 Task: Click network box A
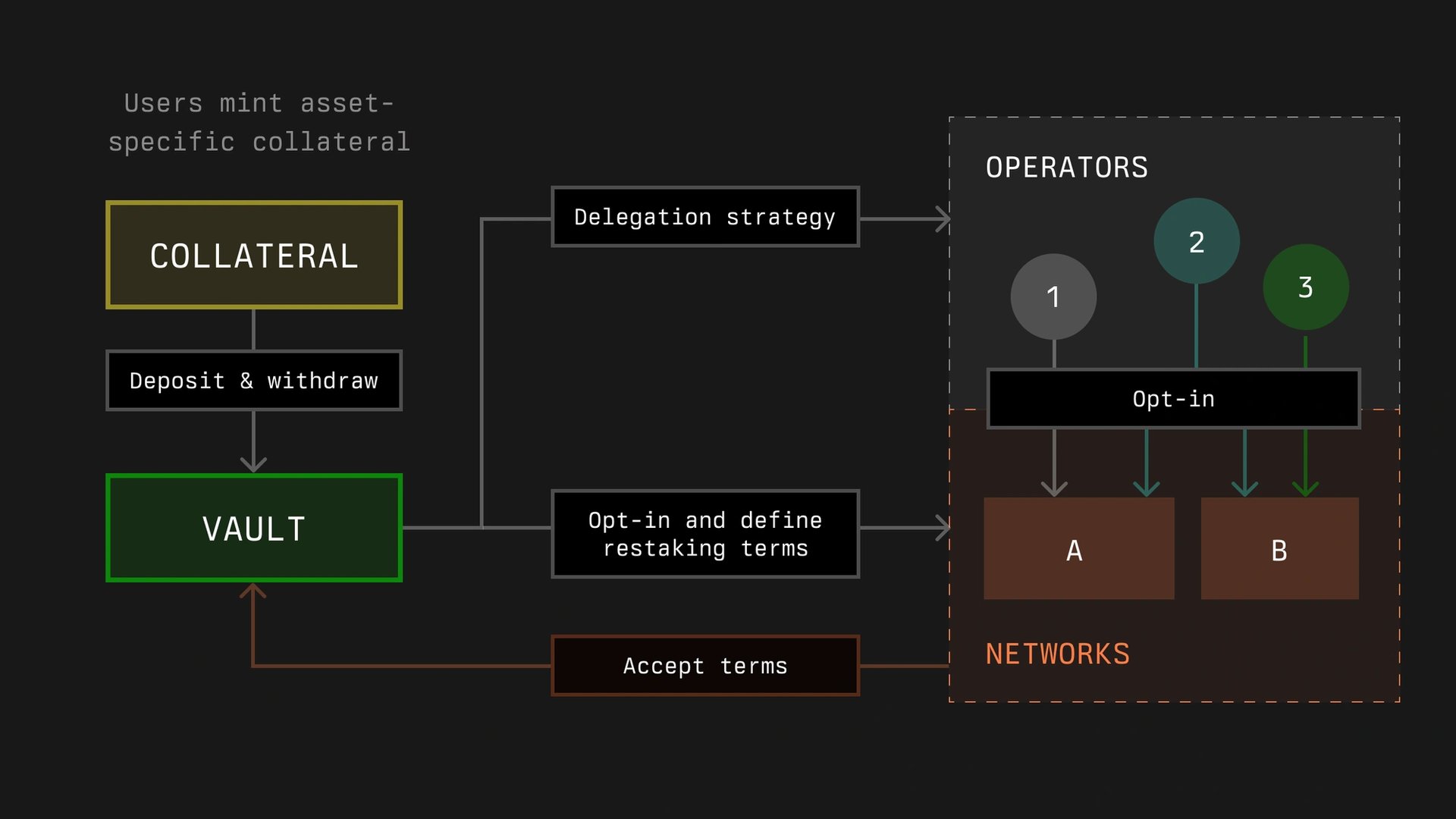pyautogui.click(x=1078, y=548)
